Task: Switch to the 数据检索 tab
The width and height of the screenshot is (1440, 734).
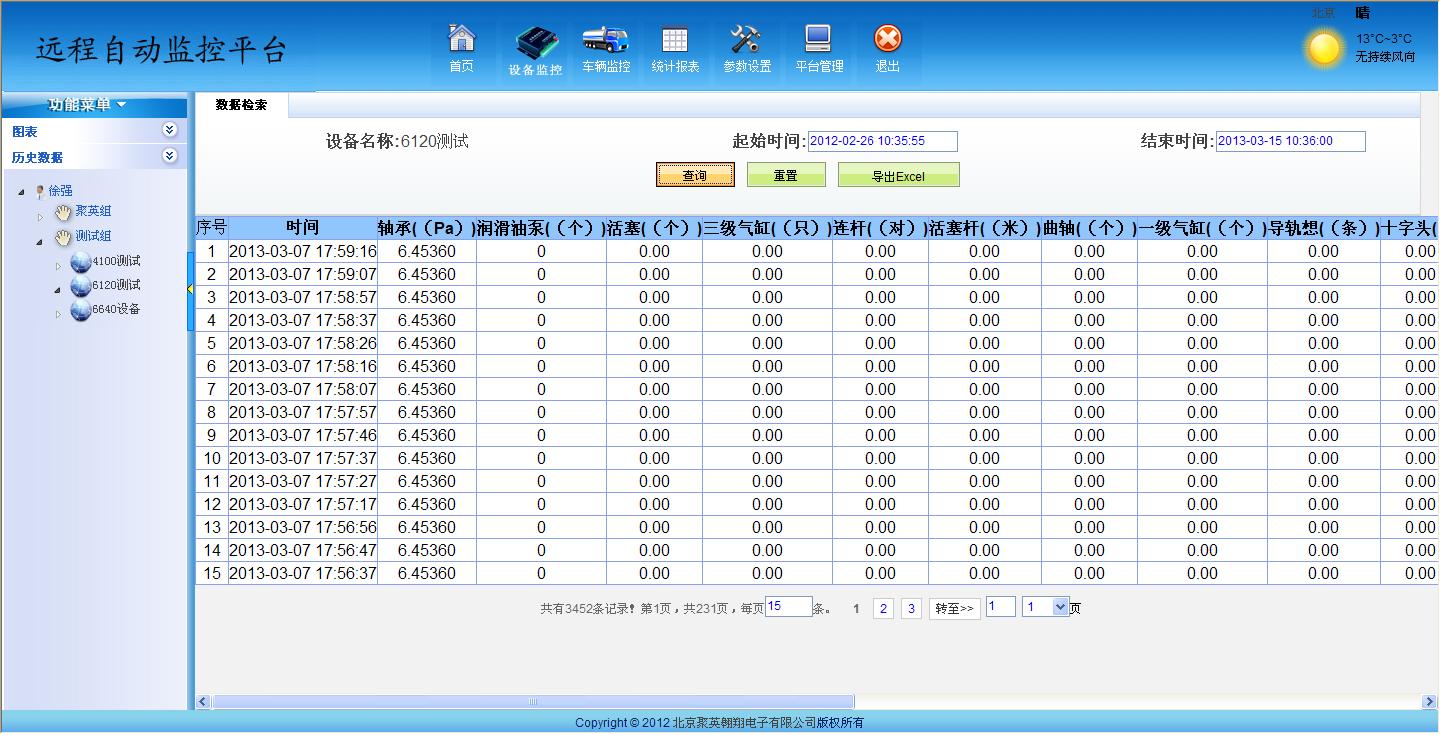Action: 239,103
